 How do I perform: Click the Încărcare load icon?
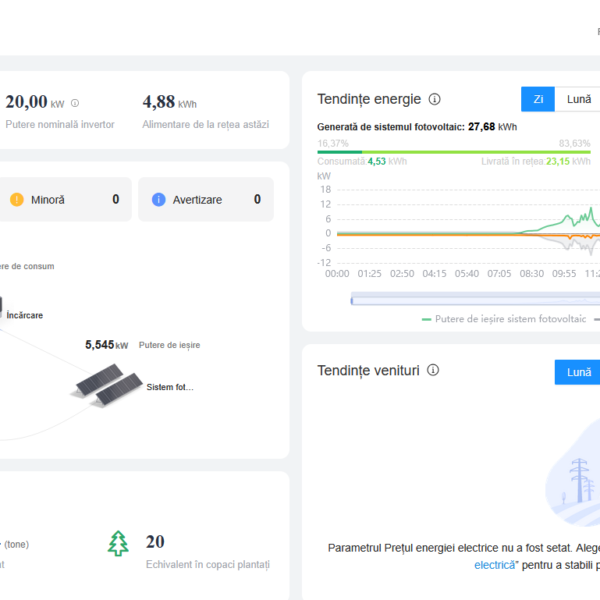coord(1,305)
